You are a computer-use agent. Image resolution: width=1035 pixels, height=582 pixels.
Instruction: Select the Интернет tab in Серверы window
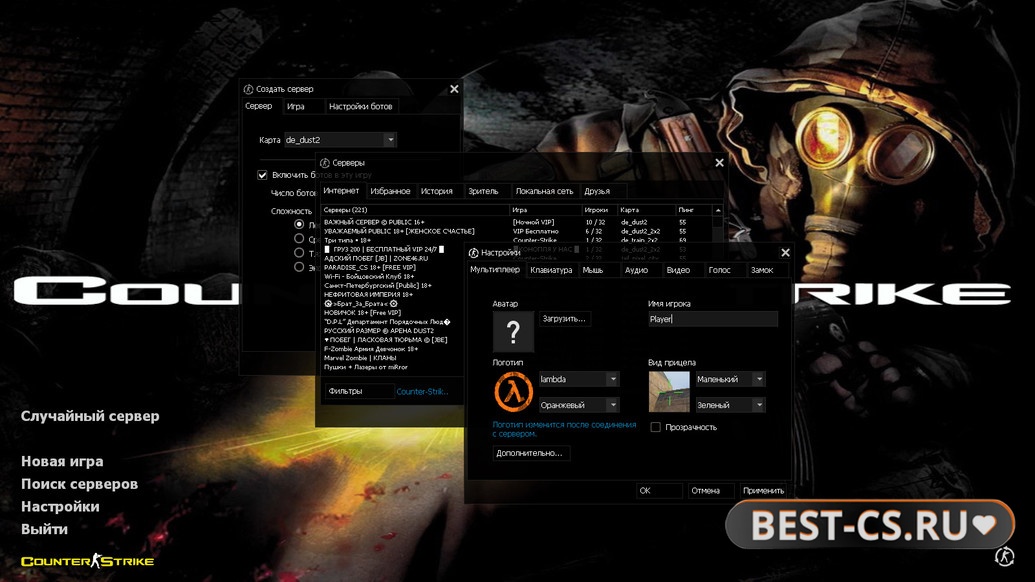click(x=341, y=191)
